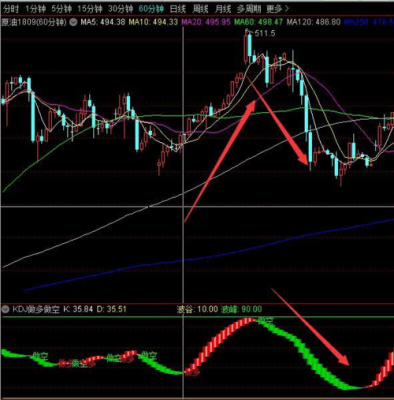
Task: Expand the 更多 > menu
Action: coord(277,9)
